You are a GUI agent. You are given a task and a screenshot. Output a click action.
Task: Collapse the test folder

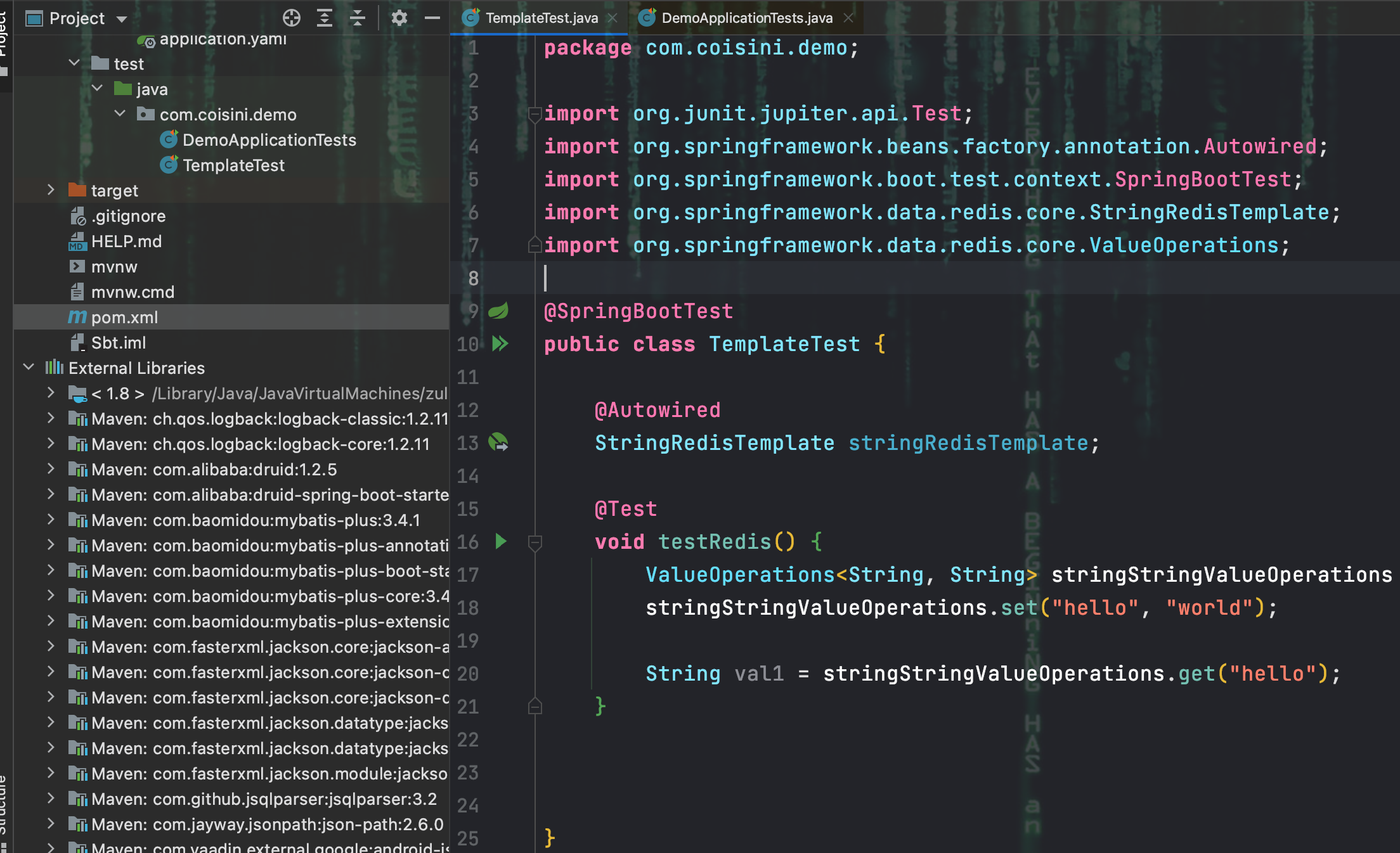(74, 63)
